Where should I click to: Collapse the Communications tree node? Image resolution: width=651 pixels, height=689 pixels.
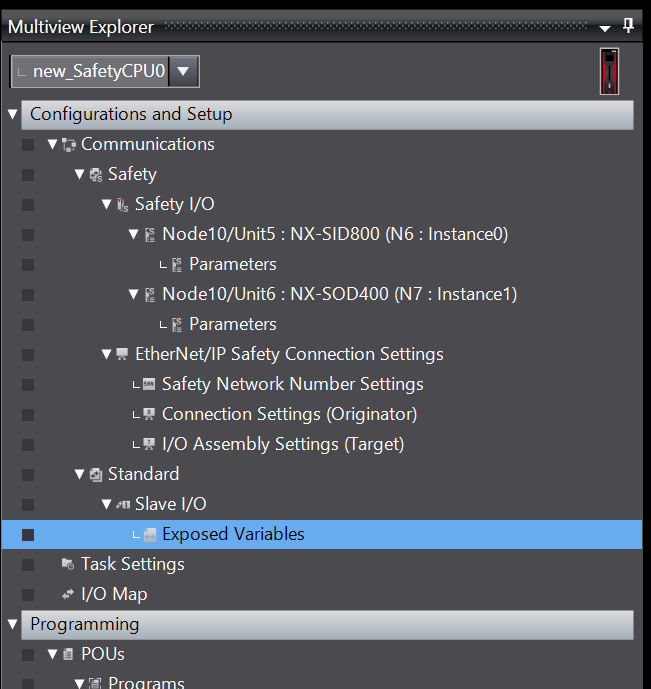pyautogui.click(x=53, y=144)
